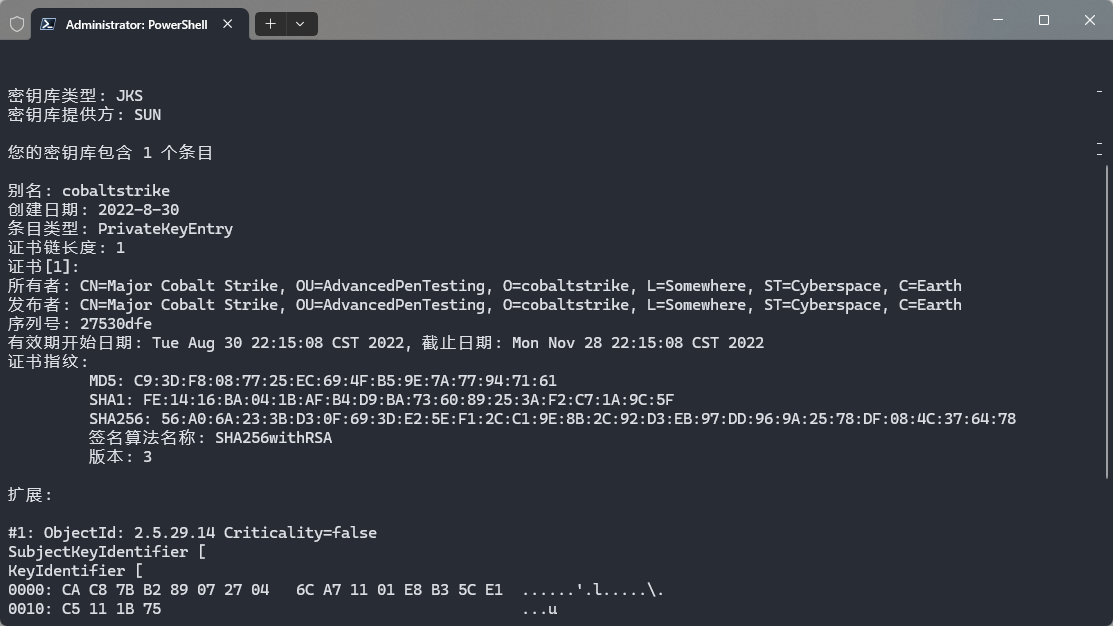Open the new tab profile dropdown

[301, 24]
